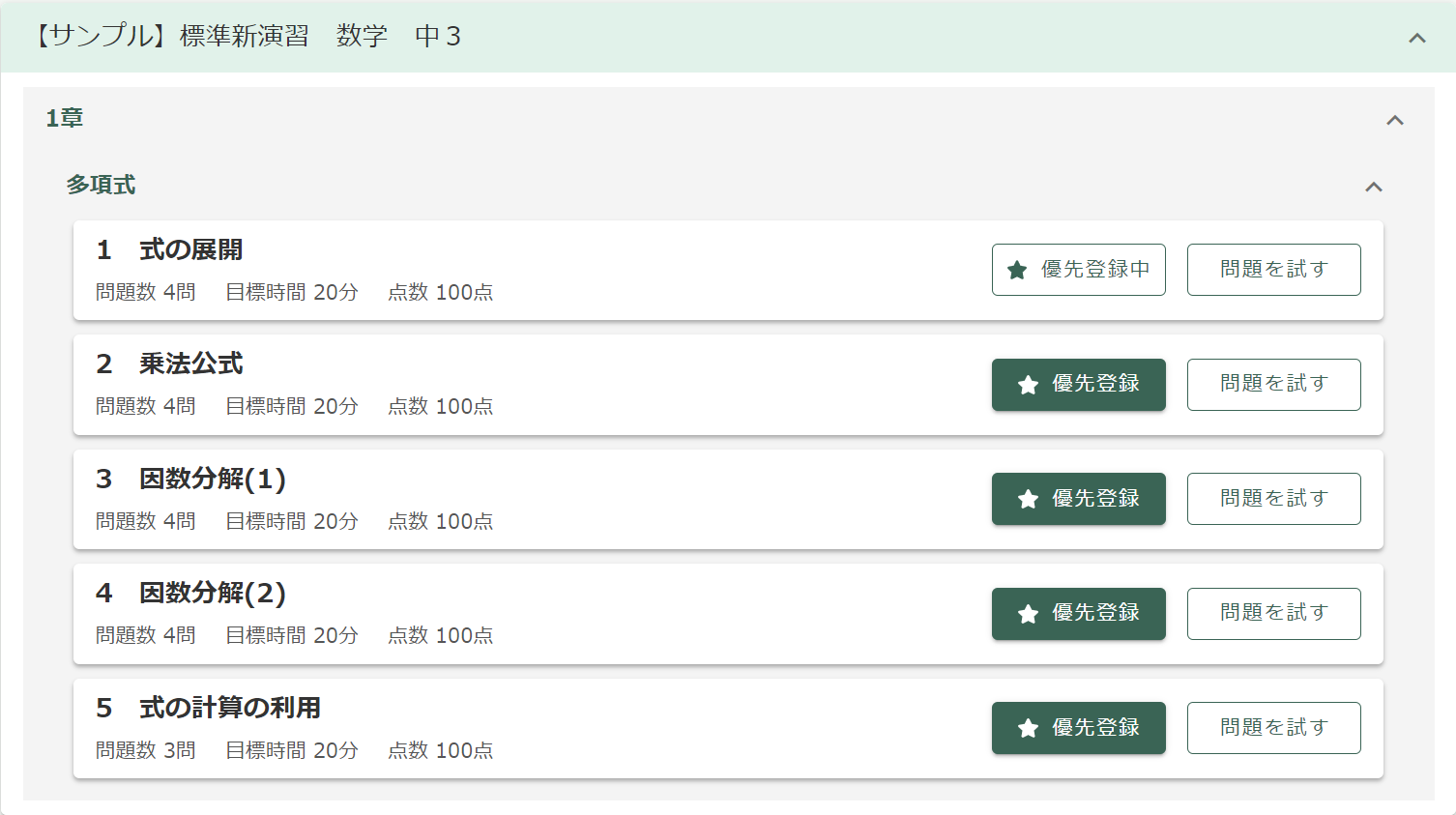Register 式の計算の利用 as priority

coord(1078,728)
